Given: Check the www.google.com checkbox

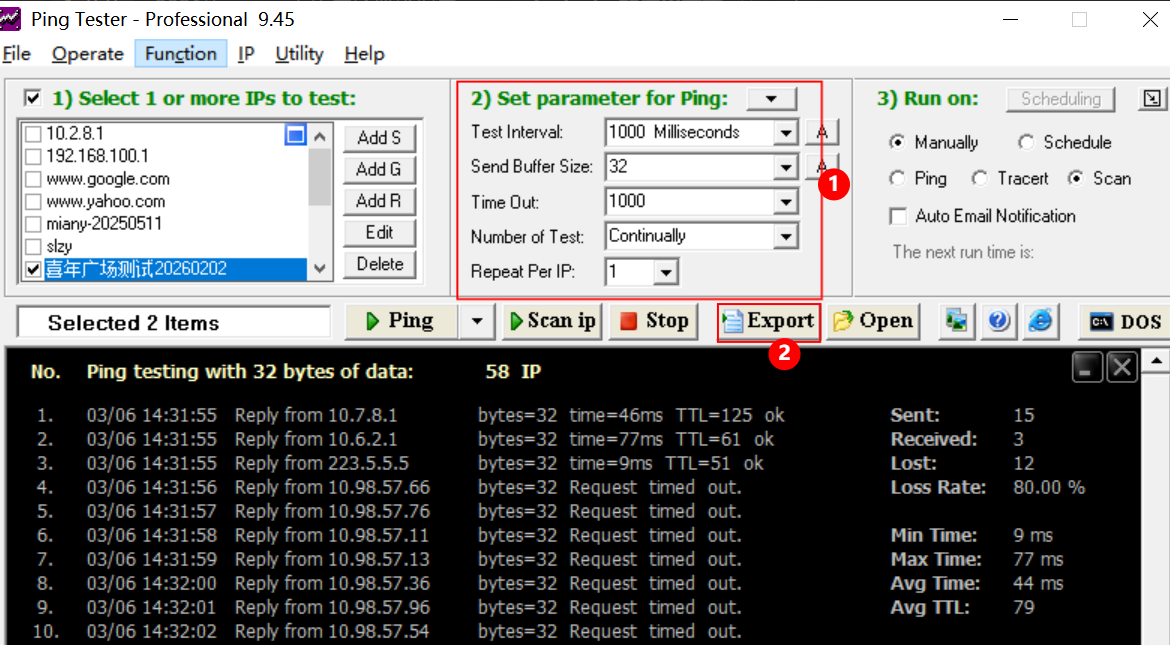Looking at the screenshot, I should (33, 180).
